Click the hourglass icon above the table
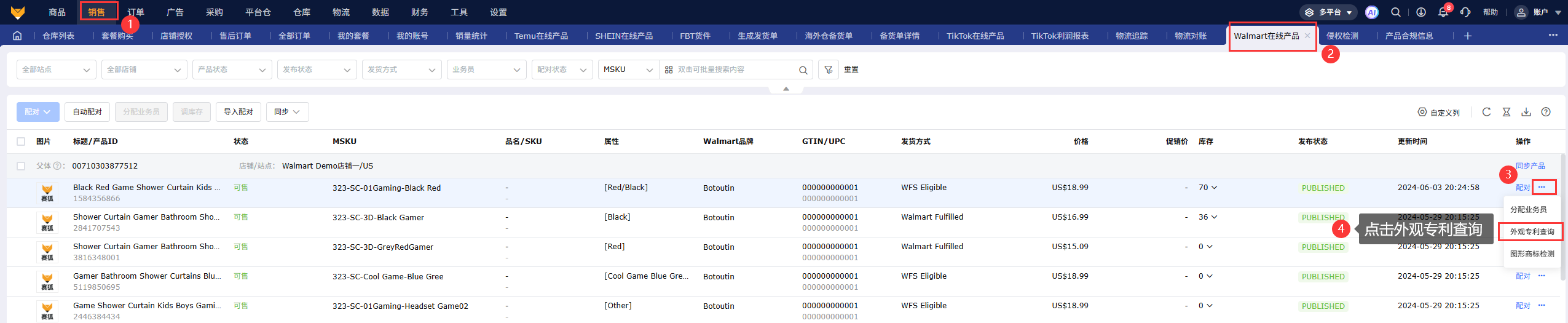This screenshot has height=323, width=1568. pos(1506,112)
